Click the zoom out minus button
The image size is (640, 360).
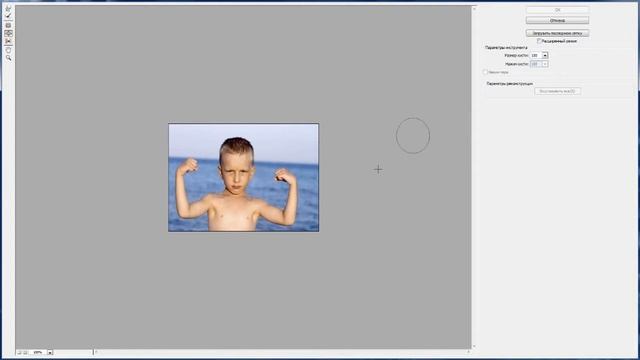click(x=19, y=352)
